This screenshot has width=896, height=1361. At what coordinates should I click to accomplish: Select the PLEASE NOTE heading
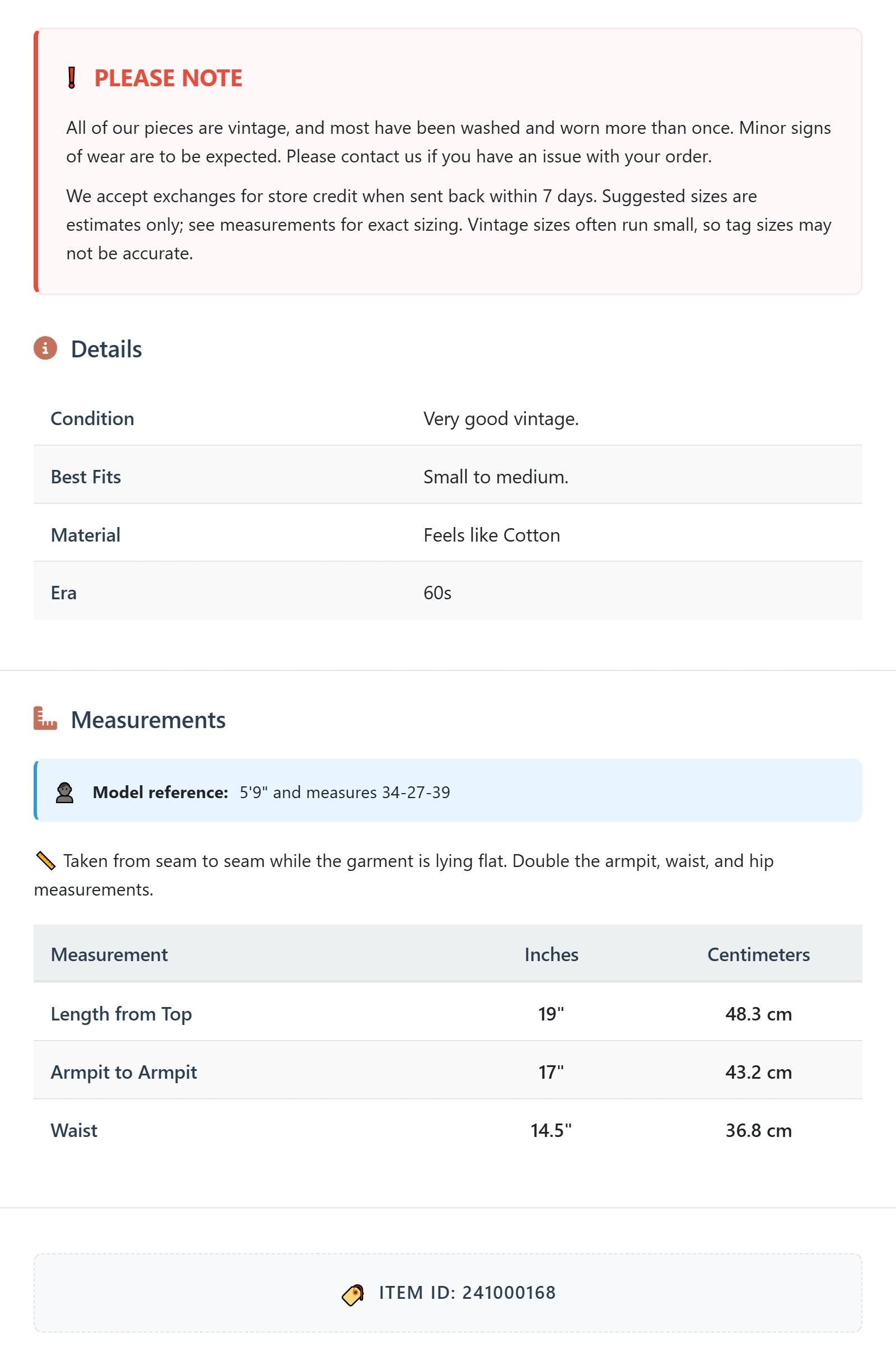[x=168, y=78]
